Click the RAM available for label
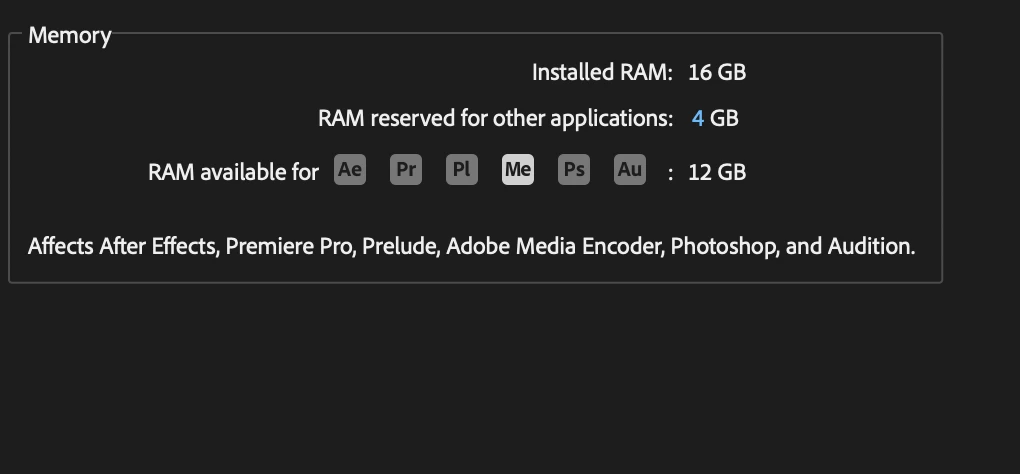1020x474 pixels. pyautogui.click(x=233, y=172)
